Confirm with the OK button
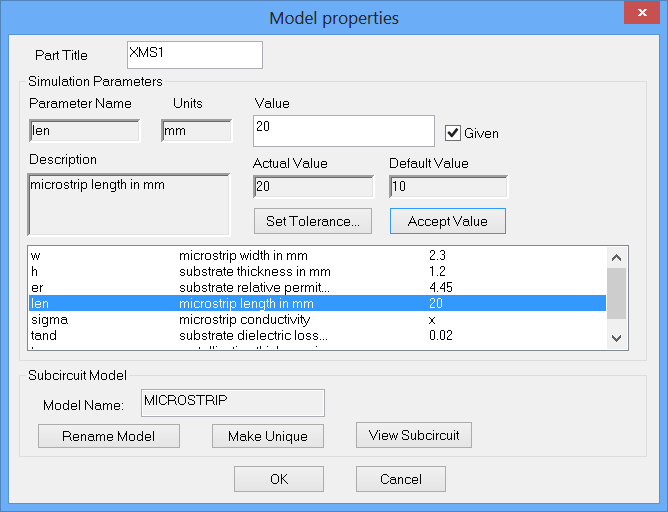The height and width of the screenshot is (512, 668). [x=279, y=479]
